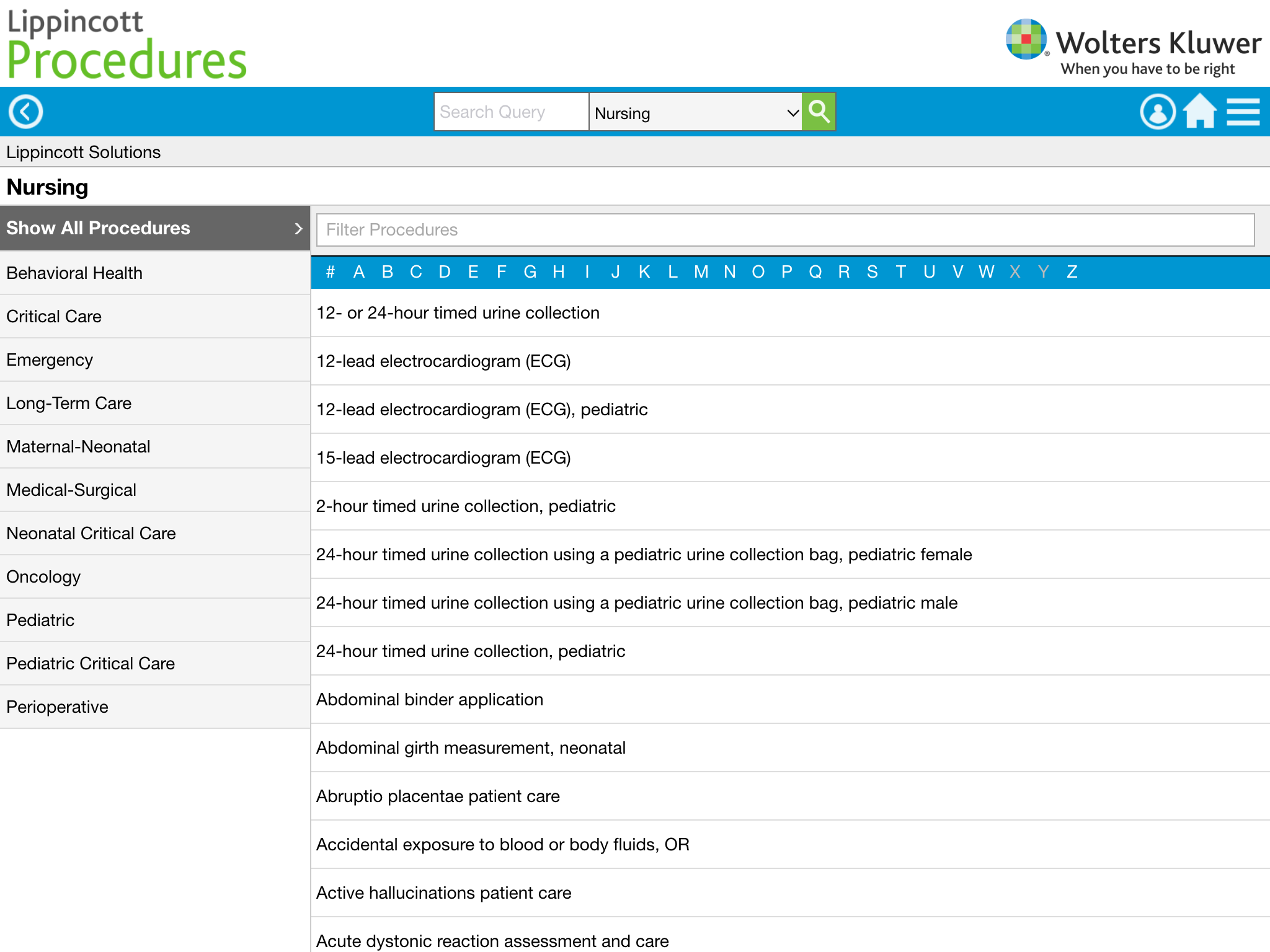Open 12-lead electrocardiogram (ECG)
Screen dimensions: 1270x952
pyautogui.click(x=790, y=361)
